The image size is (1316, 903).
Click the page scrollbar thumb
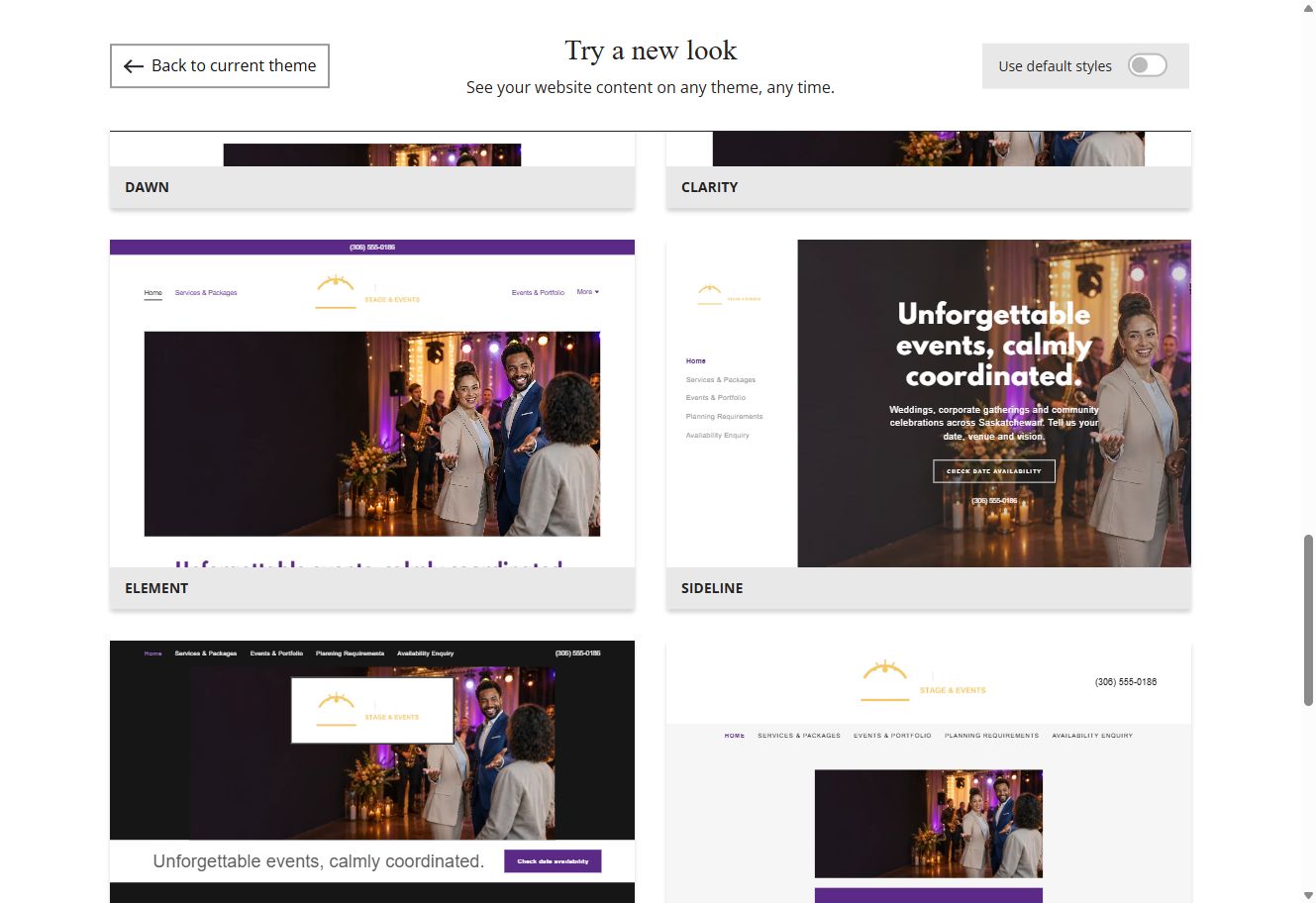coord(1308,619)
